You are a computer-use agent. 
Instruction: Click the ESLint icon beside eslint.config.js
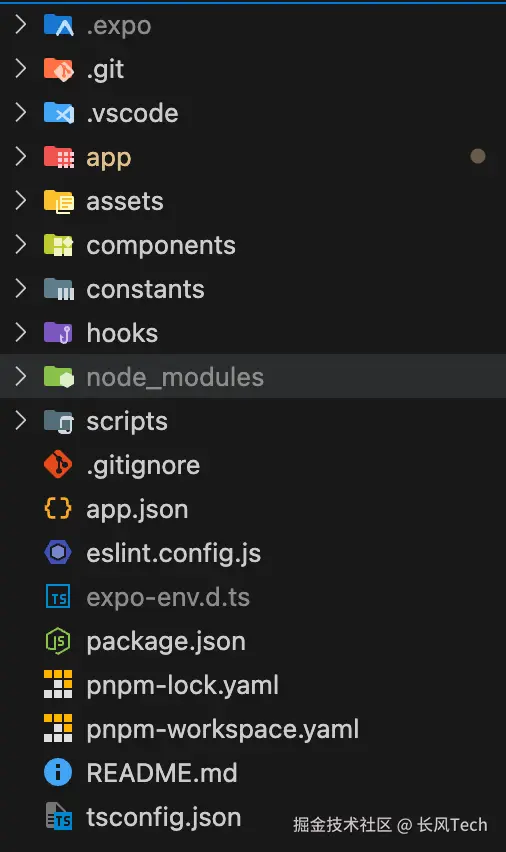tap(58, 553)
